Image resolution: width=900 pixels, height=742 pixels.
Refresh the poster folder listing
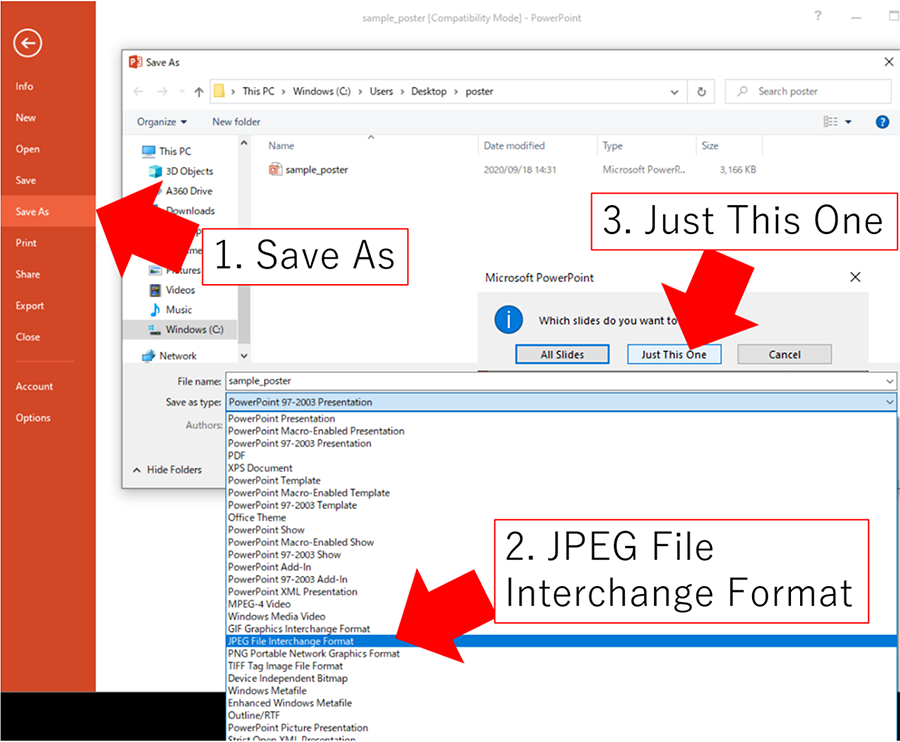coord(701,92)
